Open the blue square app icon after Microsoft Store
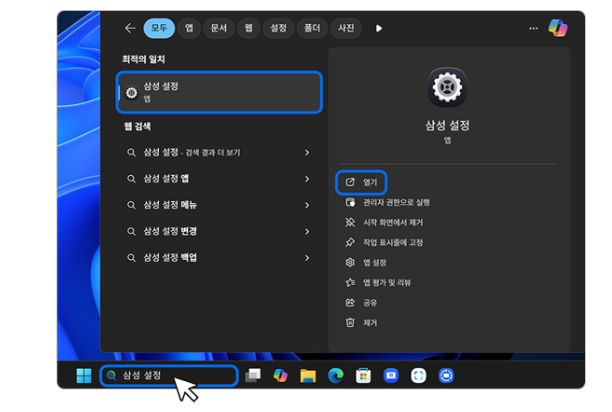612x412 pixels. (391, 376)
